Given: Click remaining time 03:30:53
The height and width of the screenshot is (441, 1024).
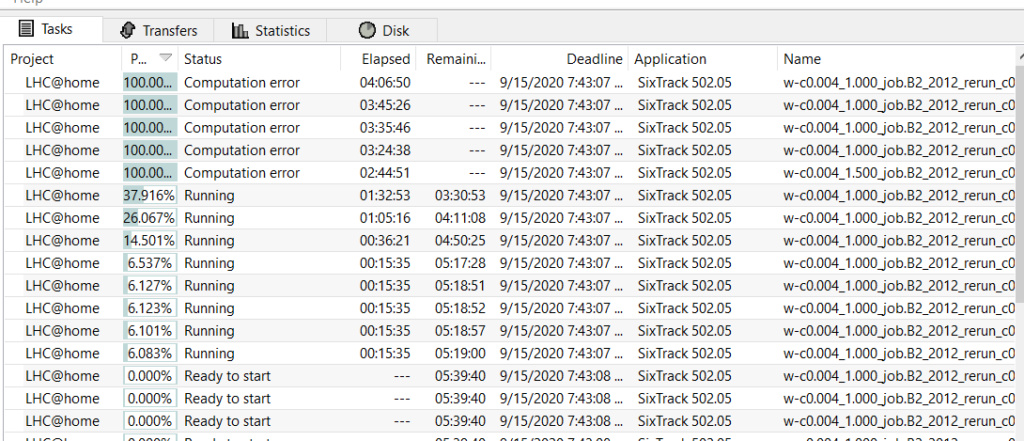Looking at the screenshot, I should point(460,195).
